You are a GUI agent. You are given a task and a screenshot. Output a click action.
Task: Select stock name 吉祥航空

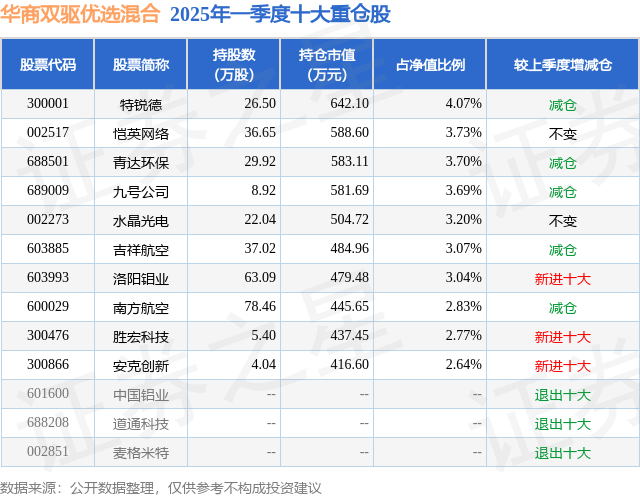point(141,250)
